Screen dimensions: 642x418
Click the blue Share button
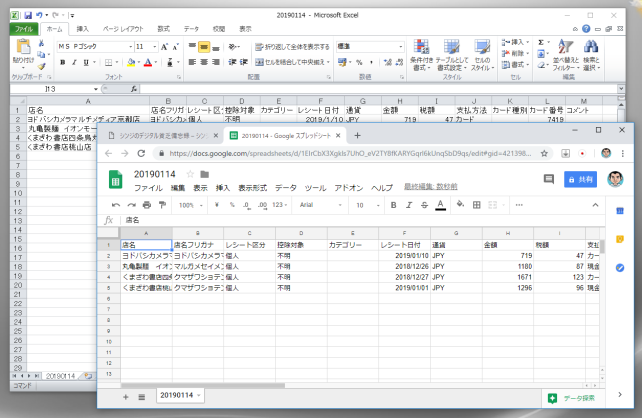pos(580,179)
